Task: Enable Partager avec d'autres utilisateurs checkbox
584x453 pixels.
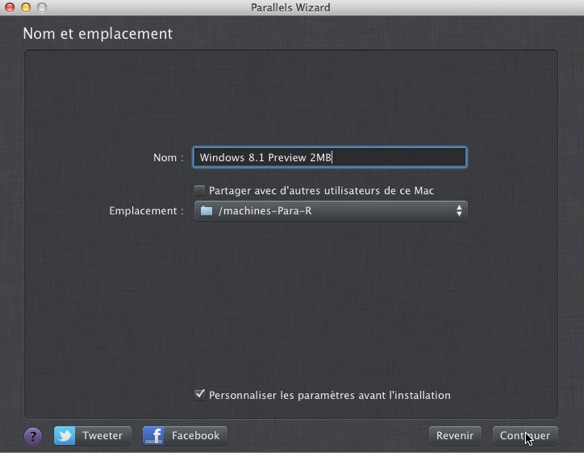Action: tap(200, 190)
